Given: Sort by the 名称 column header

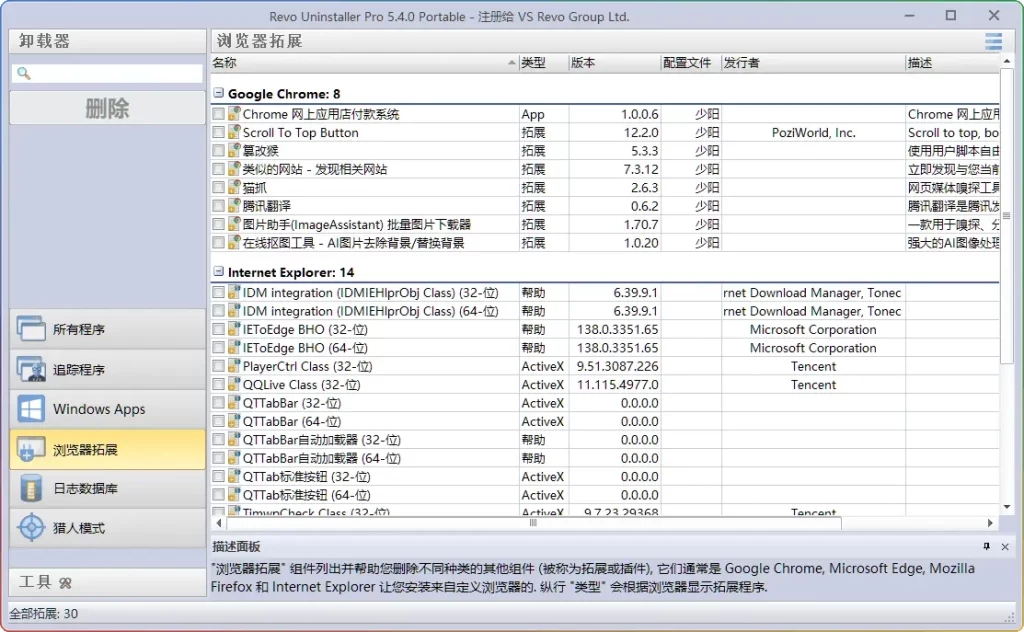Looking at the screenshot, I should 364,63.
